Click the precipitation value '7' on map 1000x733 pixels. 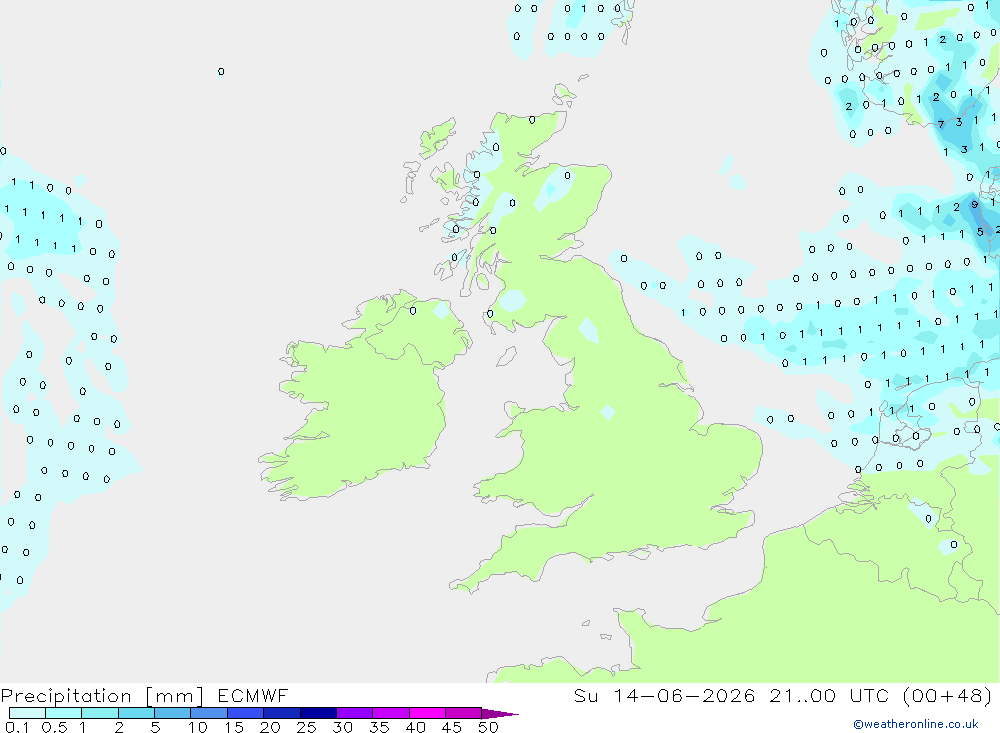(x=941, y=124)
